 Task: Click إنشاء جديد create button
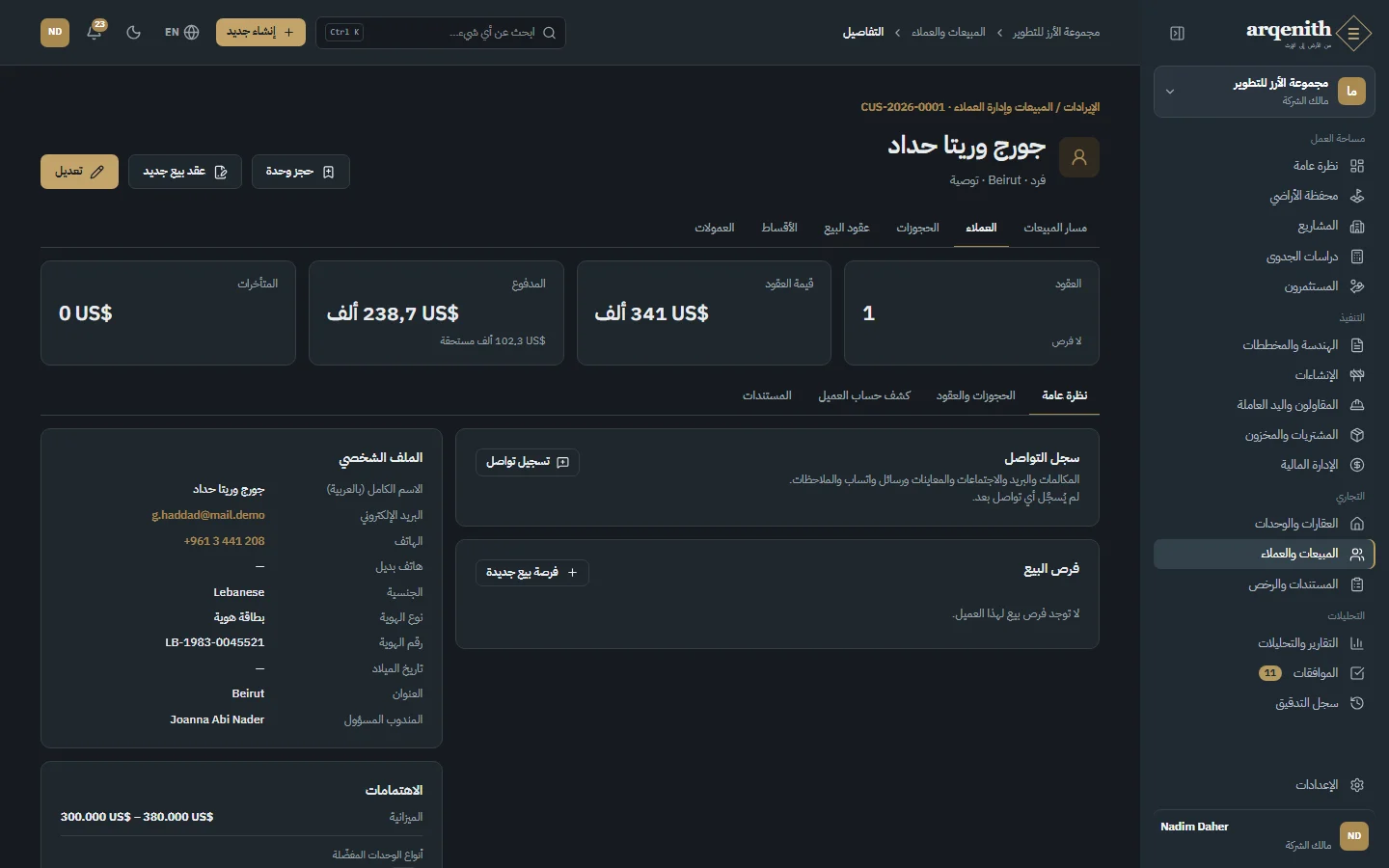[260, 32]
